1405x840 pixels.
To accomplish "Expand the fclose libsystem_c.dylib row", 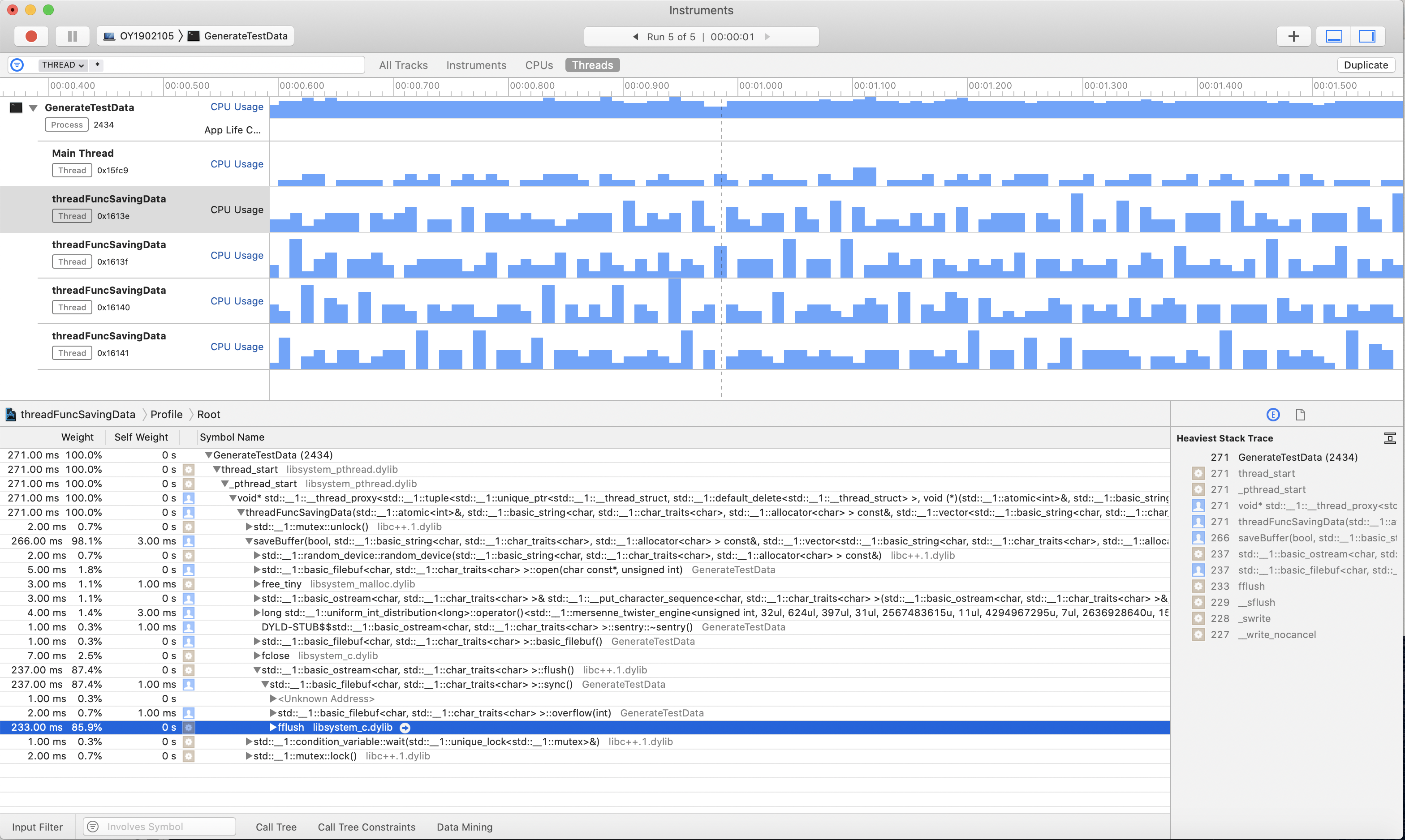I will (x=257, y=656).
